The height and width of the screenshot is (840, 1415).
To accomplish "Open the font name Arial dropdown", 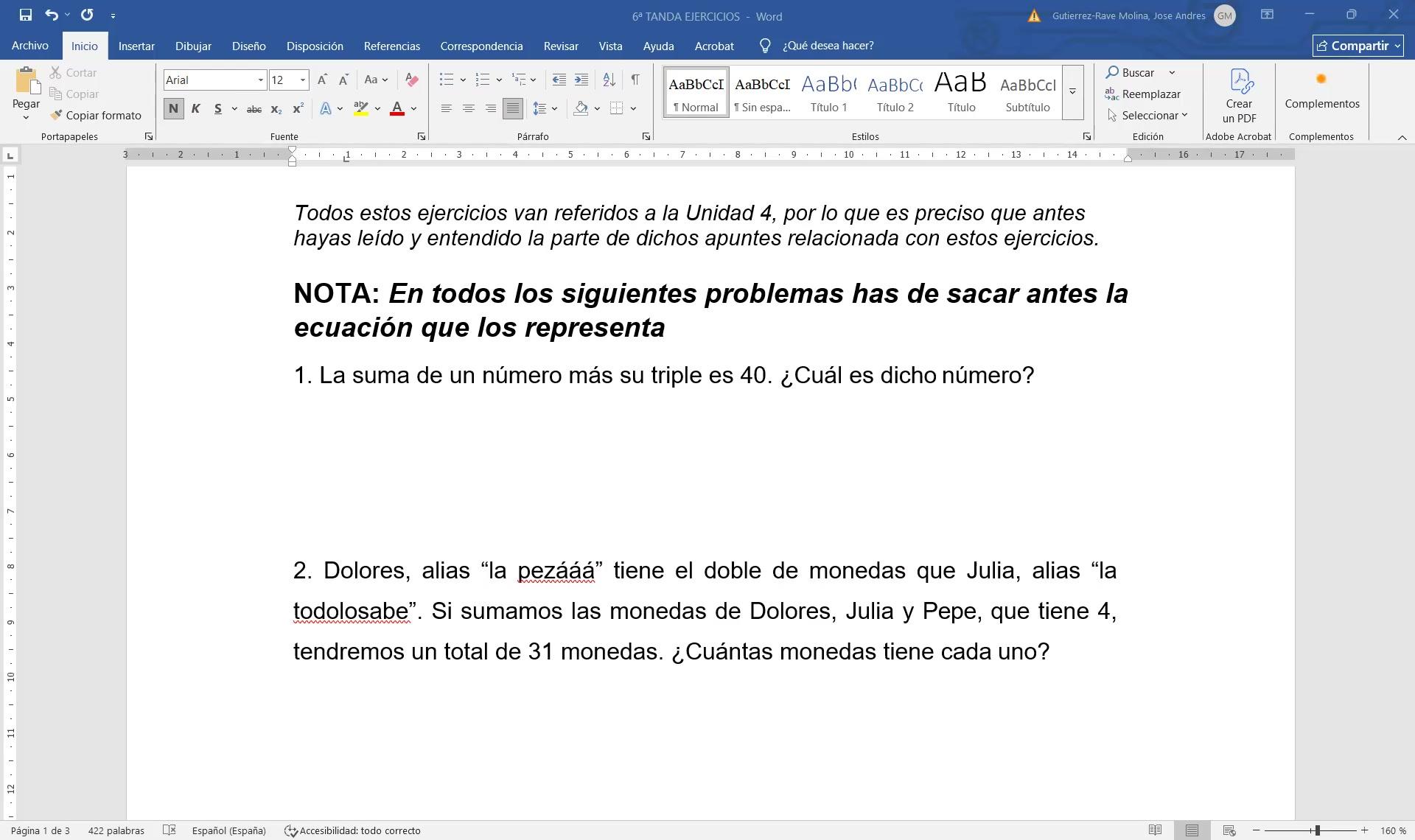I will click(260, 80).
